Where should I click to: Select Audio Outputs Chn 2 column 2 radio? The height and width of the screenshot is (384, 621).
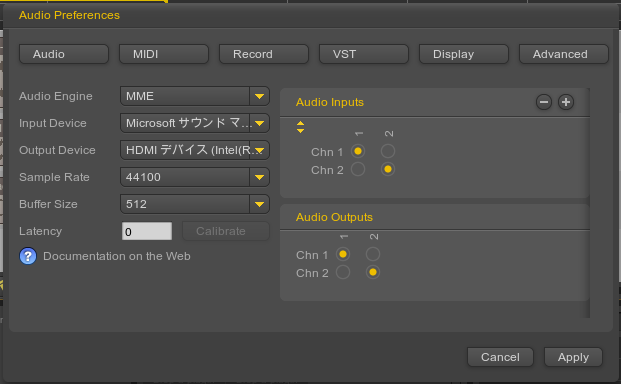tap(373, 272)
